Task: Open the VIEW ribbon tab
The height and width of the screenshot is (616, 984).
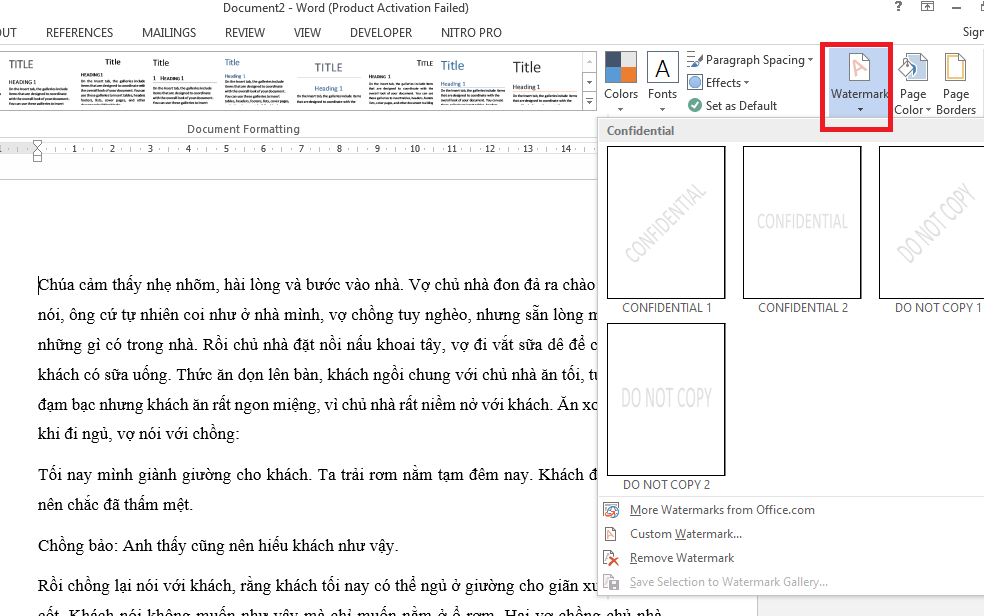Action: [308, 33]
